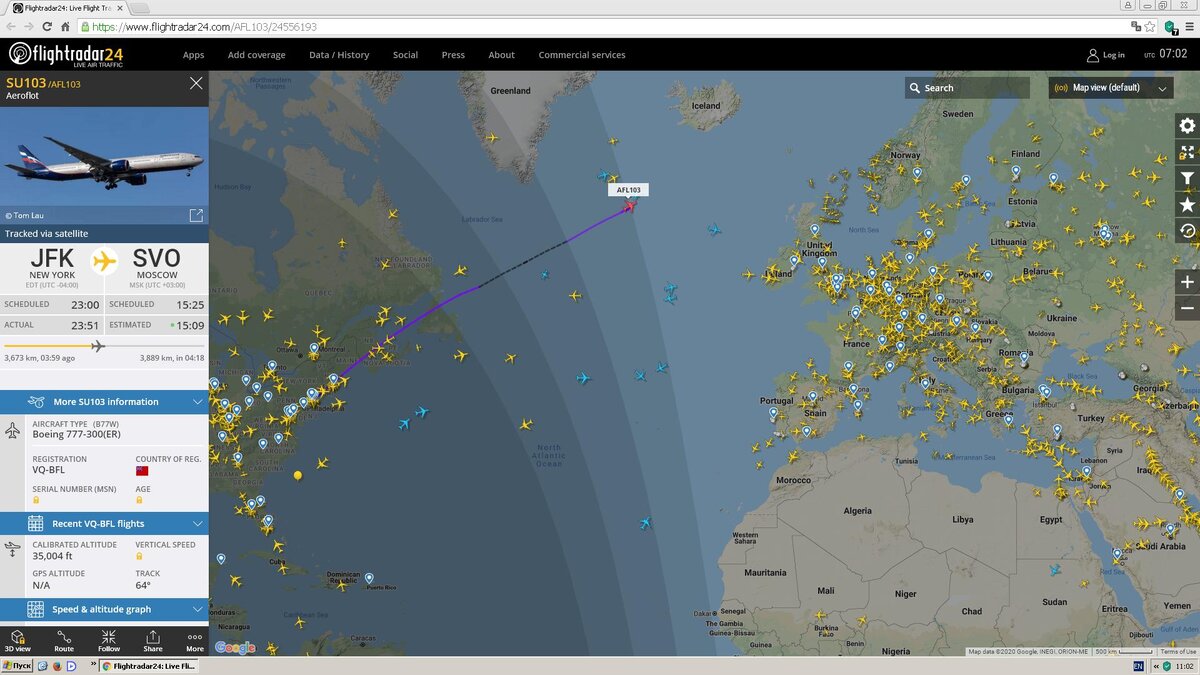Open the Data / History menu
The image size is (1200, 675).
(x=339, y=55)
